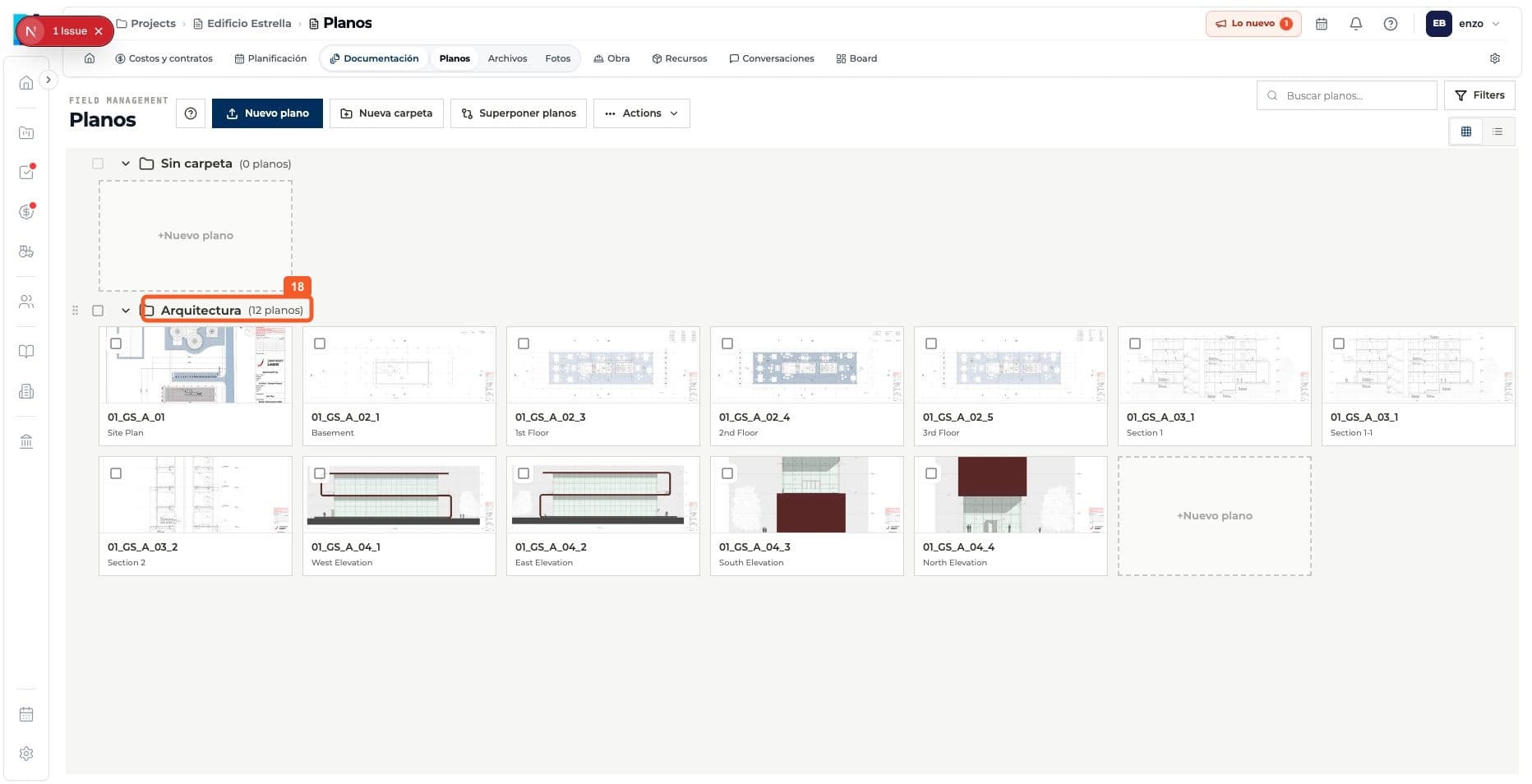Select the Sin carpeta folder checkbox
The width and height of the screenshot is (1532, 784).
point(98,164)
